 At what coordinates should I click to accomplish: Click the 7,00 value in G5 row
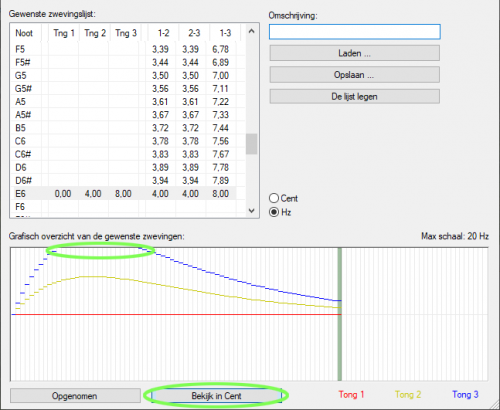coord(220,75)
